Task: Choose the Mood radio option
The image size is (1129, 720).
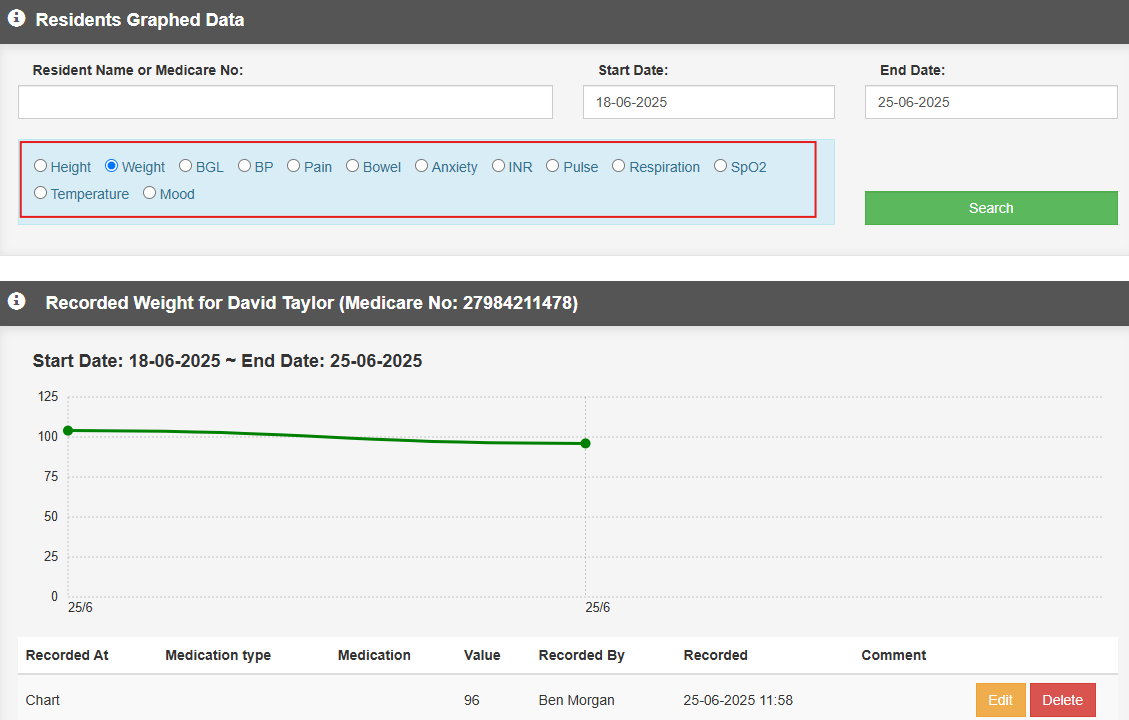Action: coord(149,193)
